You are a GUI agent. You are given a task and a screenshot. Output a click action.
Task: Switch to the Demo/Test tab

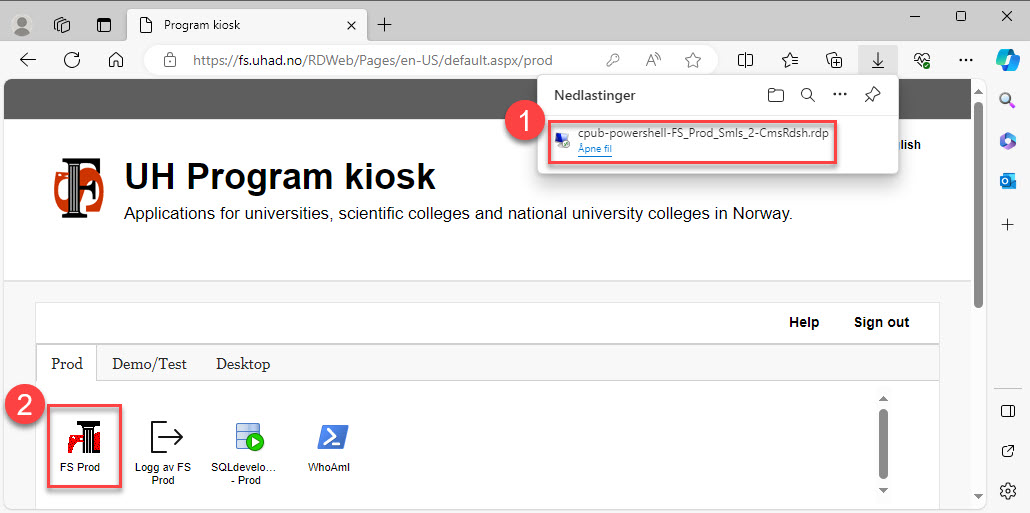[x=149, y=363]
